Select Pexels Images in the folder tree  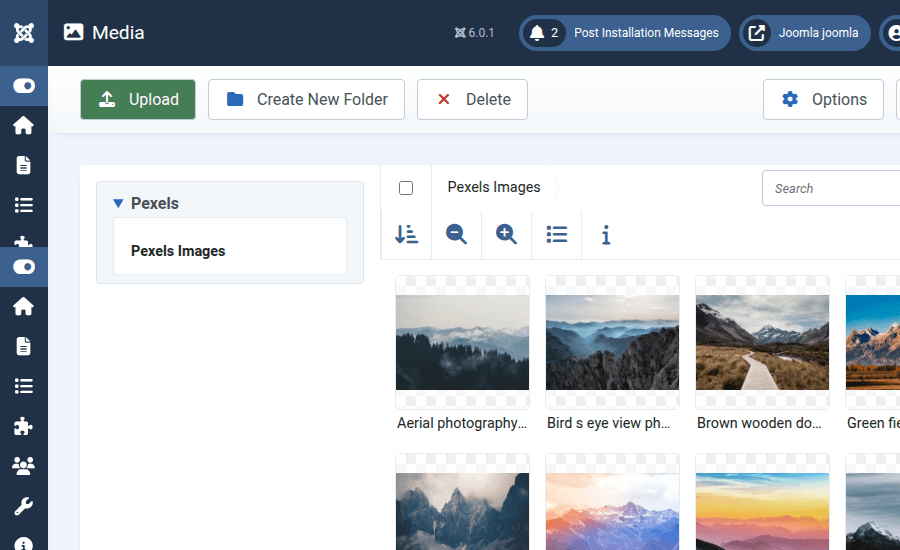[178, 251]
